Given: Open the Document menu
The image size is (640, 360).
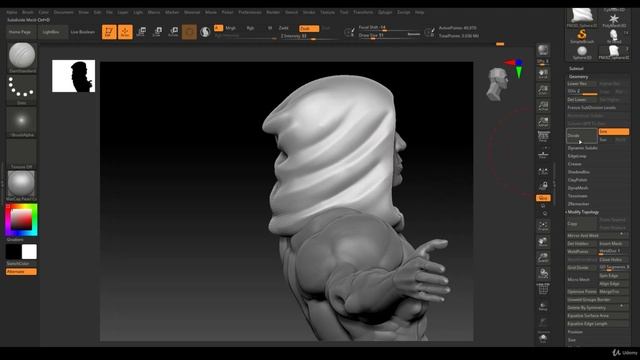Looking at the screenshot, I should tap(64, 12).
